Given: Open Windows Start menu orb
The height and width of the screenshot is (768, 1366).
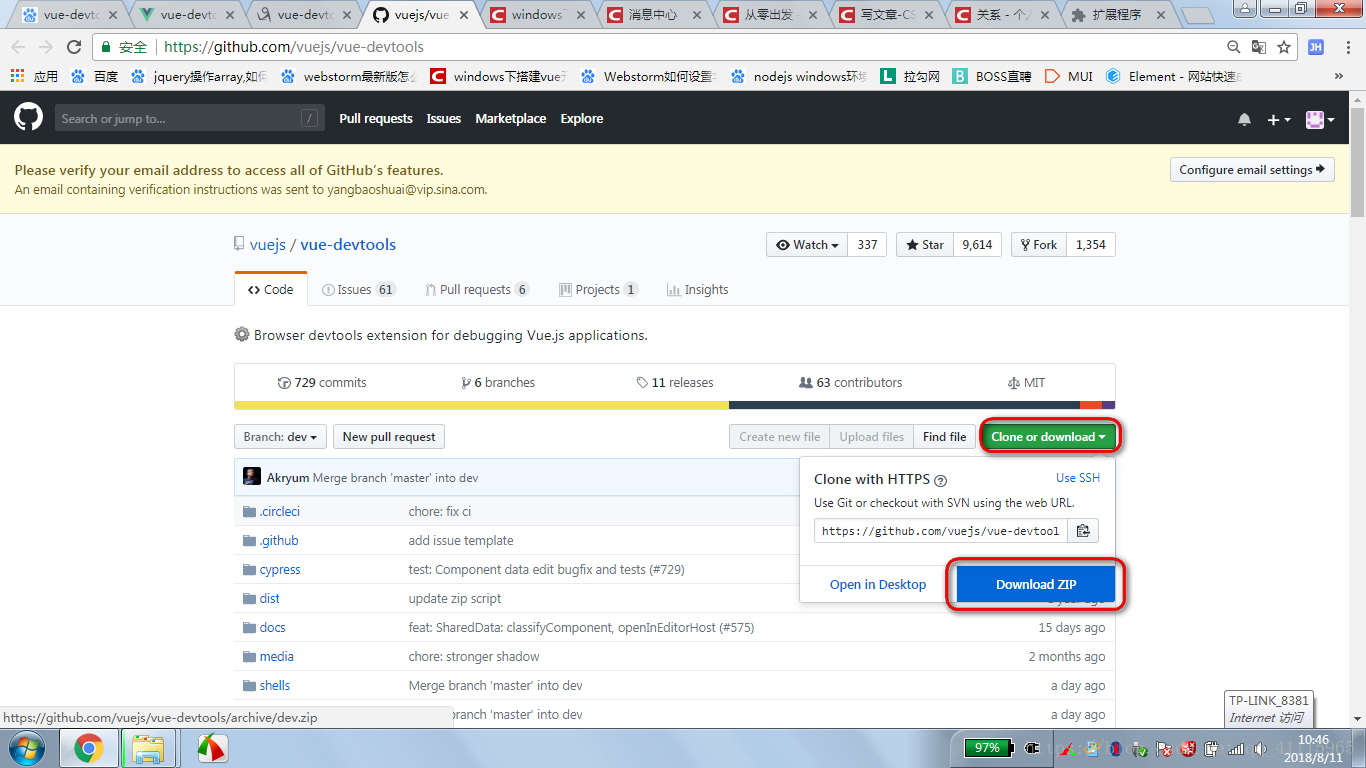Looking at the screenshot, I should 27,748.
